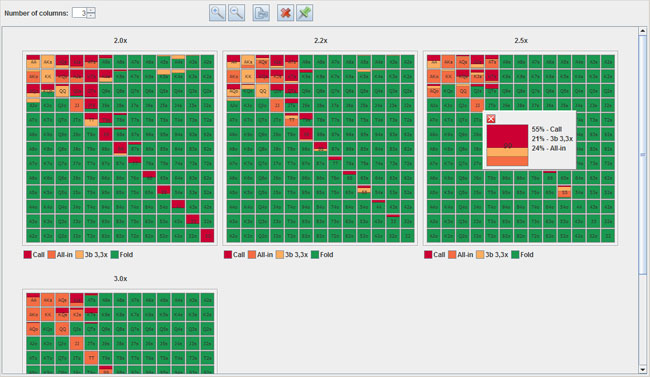Select the KK cell in the 2.5x chart
Image resolution: width=650 pixels, height=377 pixels.
click(x=448, y=76)
